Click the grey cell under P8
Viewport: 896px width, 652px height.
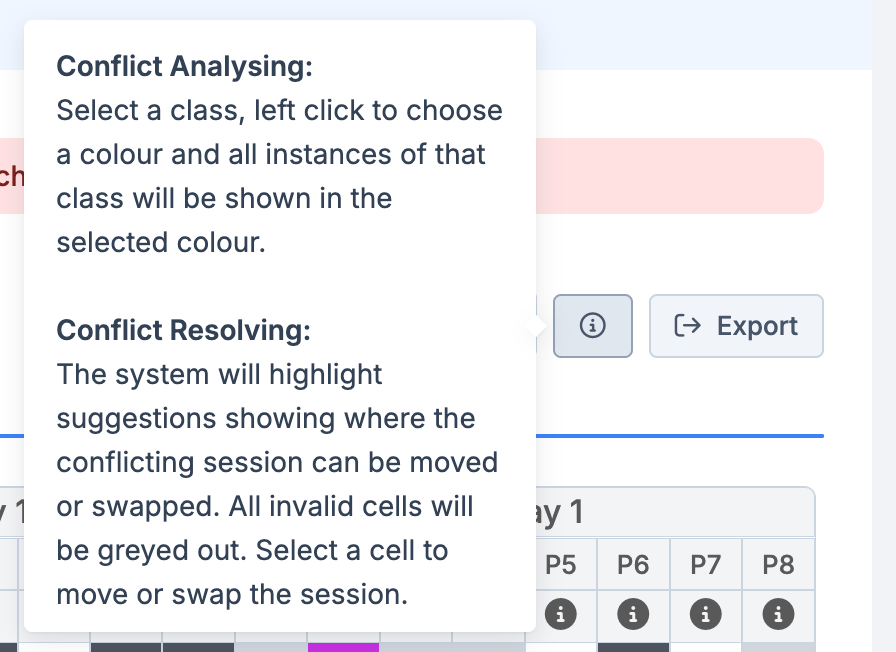(778, 647)
